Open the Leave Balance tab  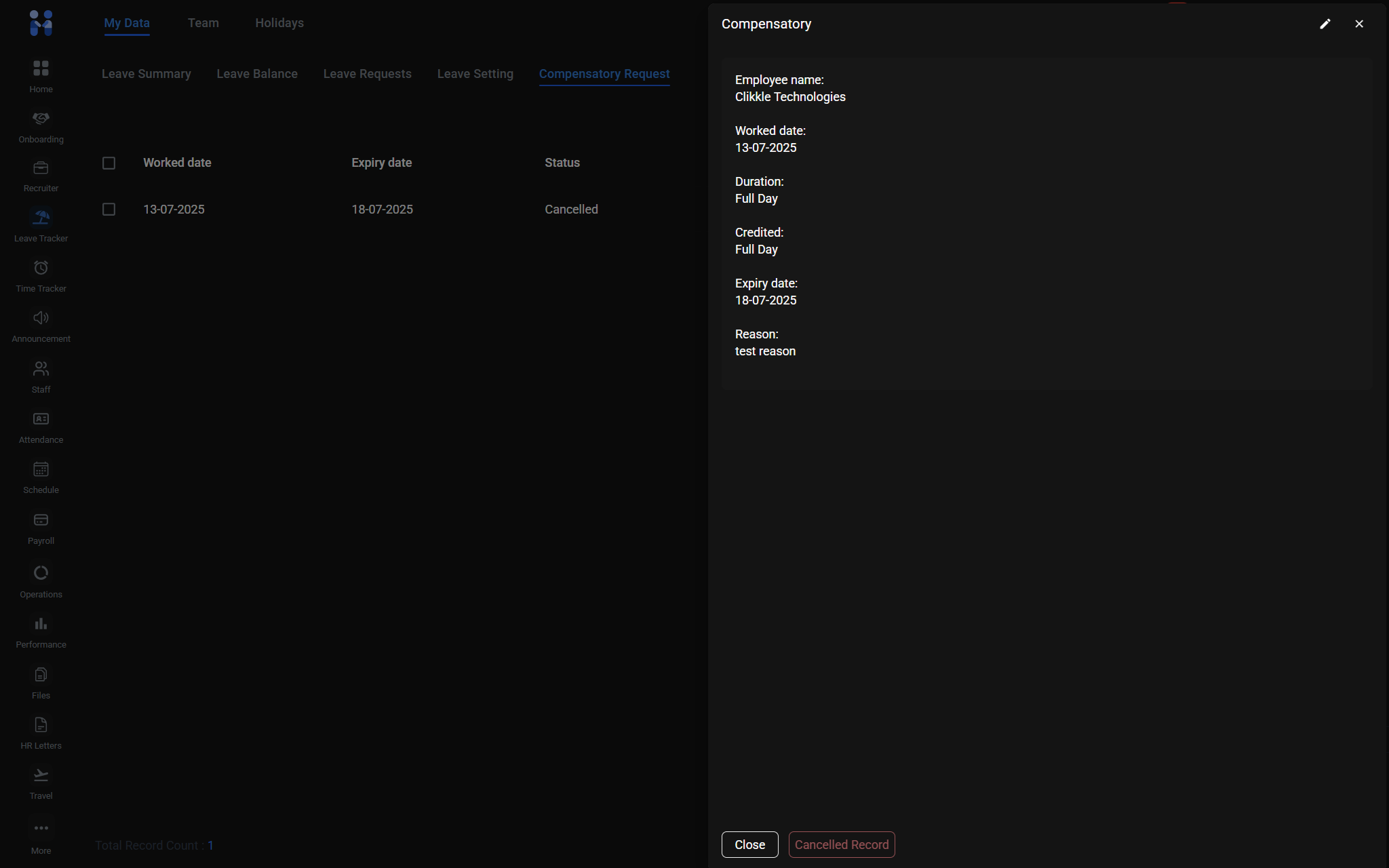(257, 74)
